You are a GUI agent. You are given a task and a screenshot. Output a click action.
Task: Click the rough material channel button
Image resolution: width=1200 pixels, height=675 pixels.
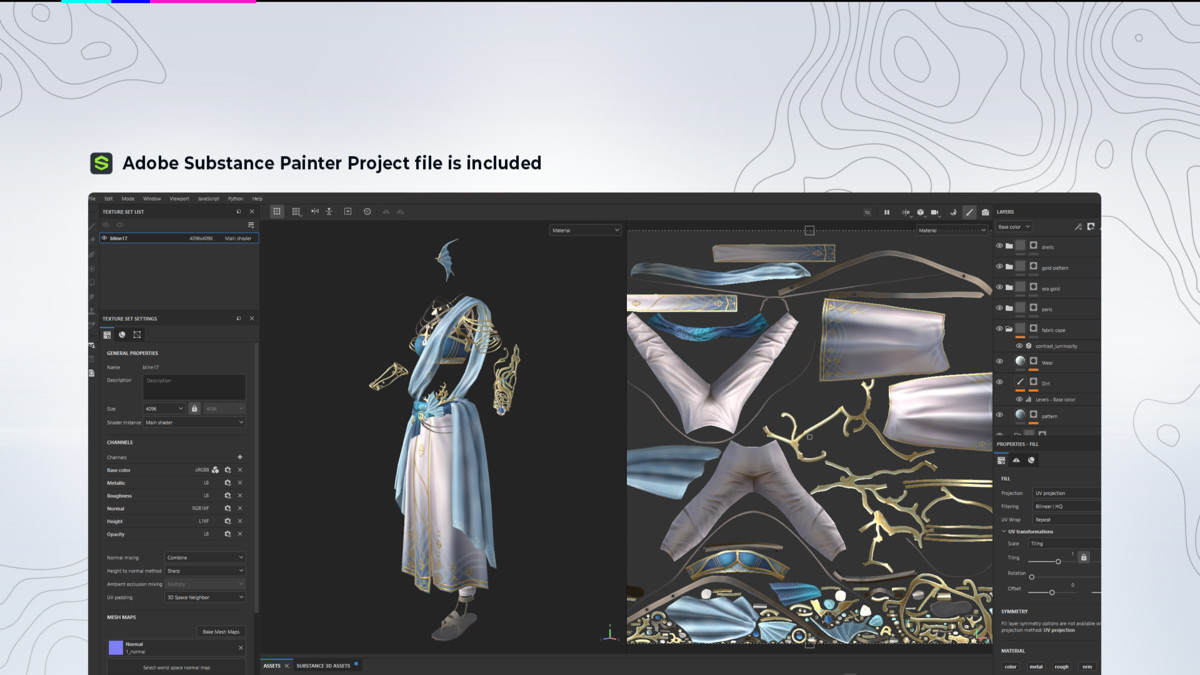[1061, 666]
